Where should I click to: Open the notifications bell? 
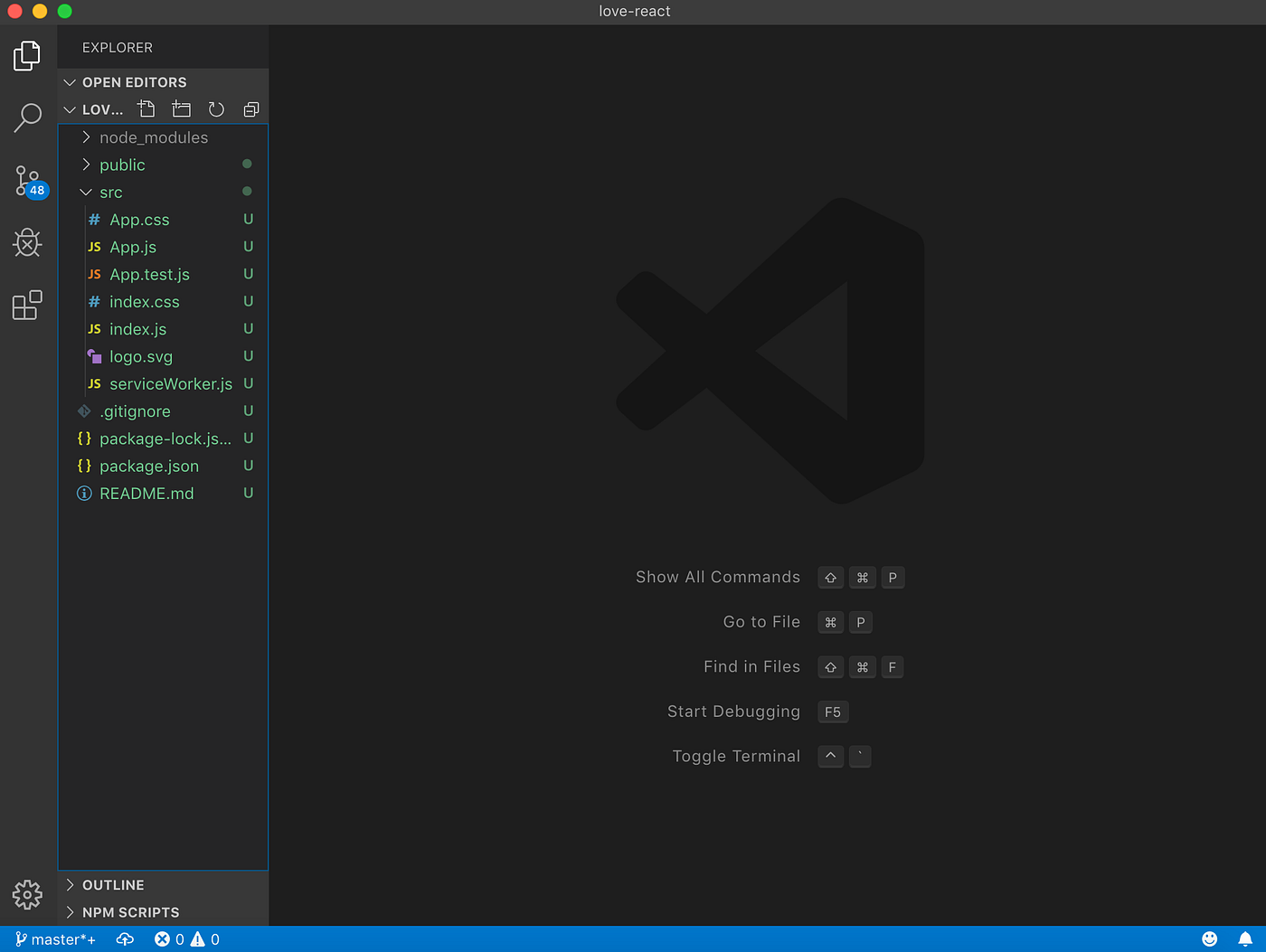pos(1245,939)
